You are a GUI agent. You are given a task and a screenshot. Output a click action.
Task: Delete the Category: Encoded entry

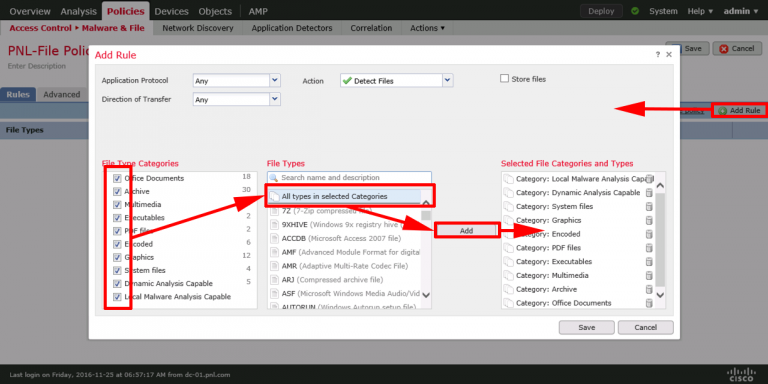click(x=649, y=234)
